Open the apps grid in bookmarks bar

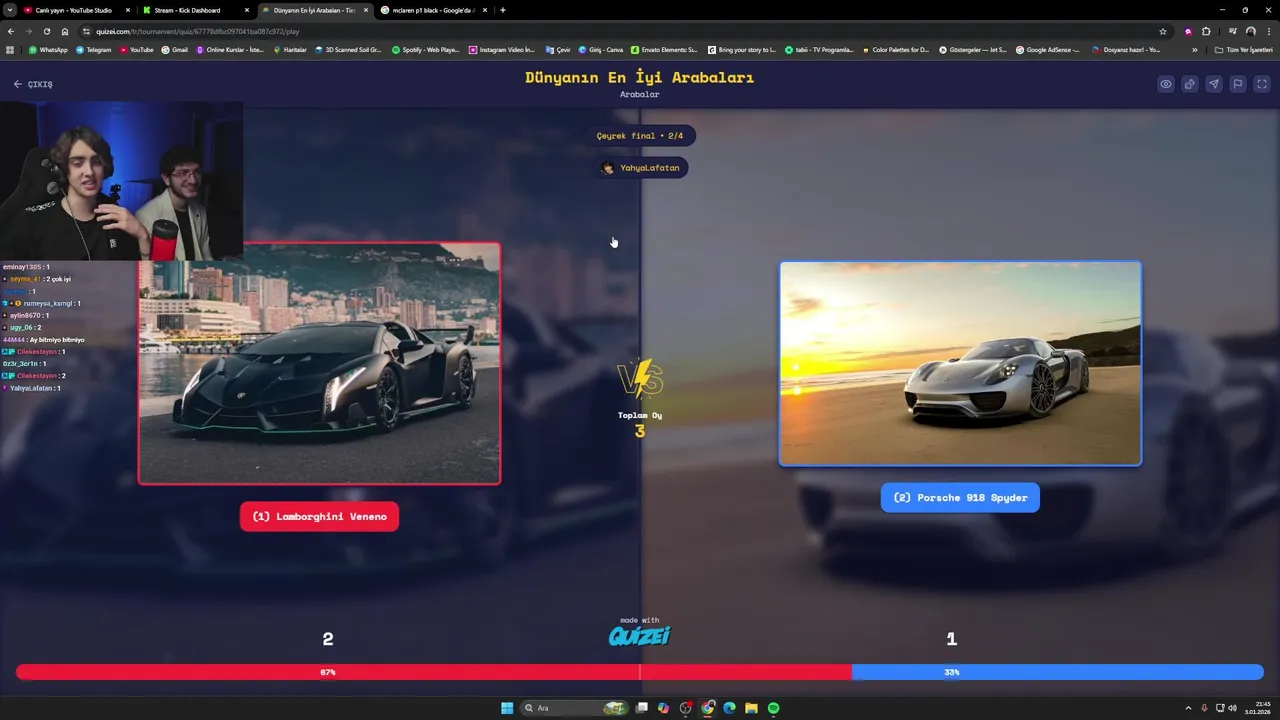point(10,49)
